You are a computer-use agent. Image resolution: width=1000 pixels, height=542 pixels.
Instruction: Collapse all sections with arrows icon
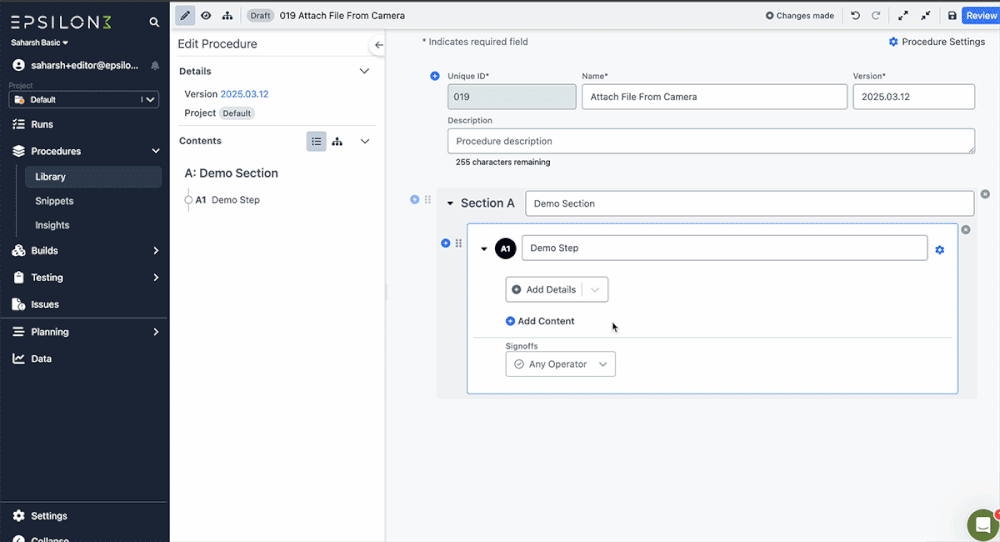tap(925, 15)
